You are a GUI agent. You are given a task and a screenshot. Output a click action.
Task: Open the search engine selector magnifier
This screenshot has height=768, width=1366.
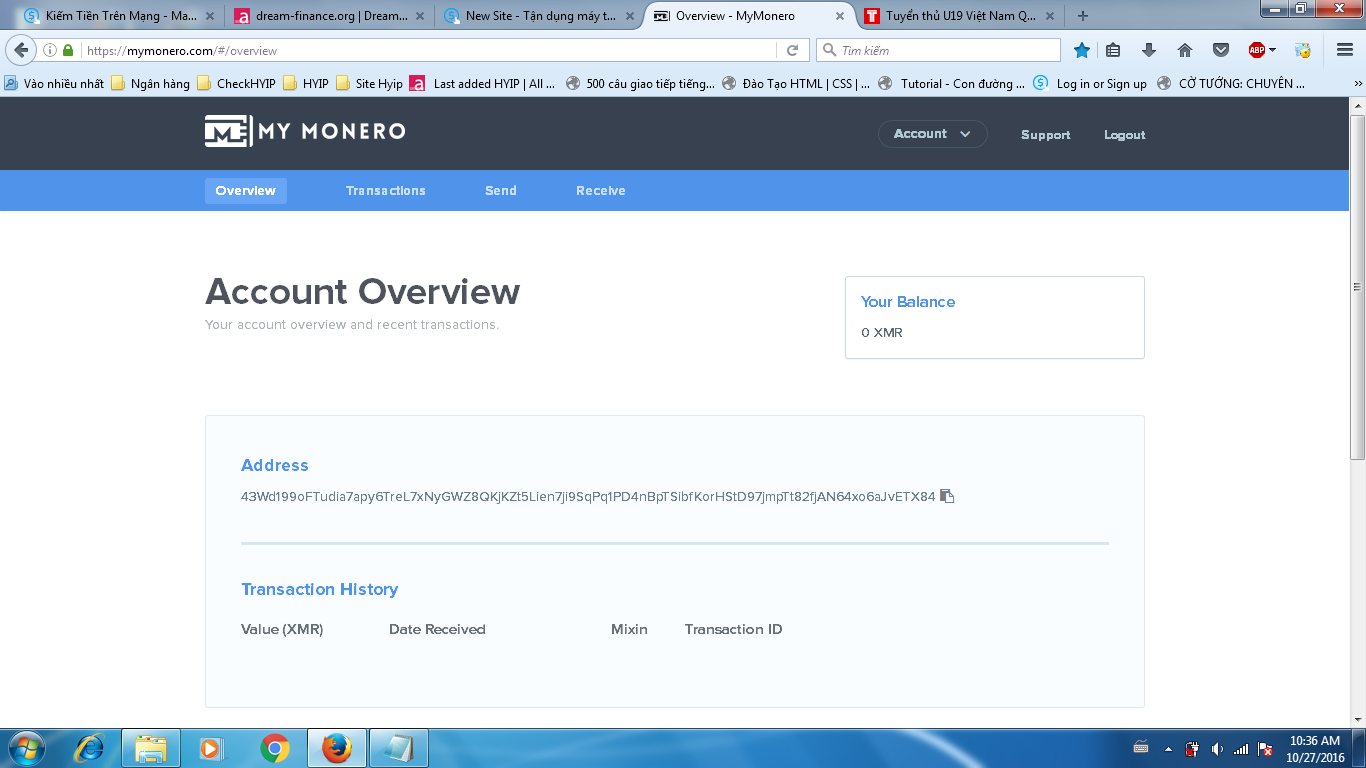tap(830, 50)
